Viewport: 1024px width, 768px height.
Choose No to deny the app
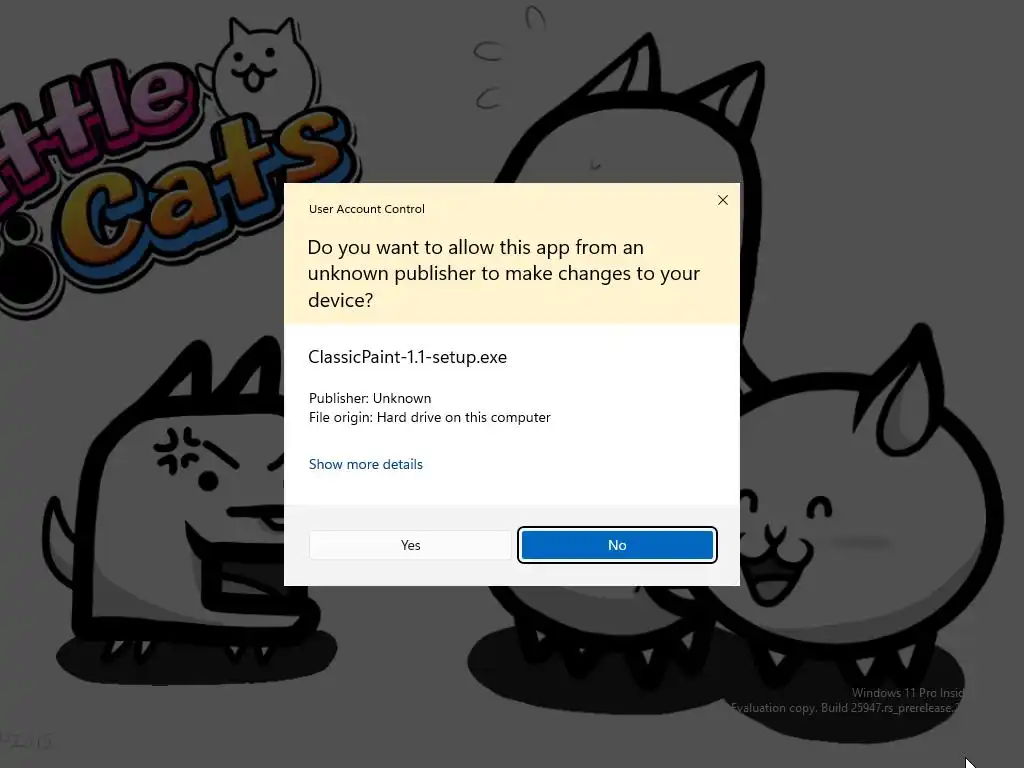617,545
